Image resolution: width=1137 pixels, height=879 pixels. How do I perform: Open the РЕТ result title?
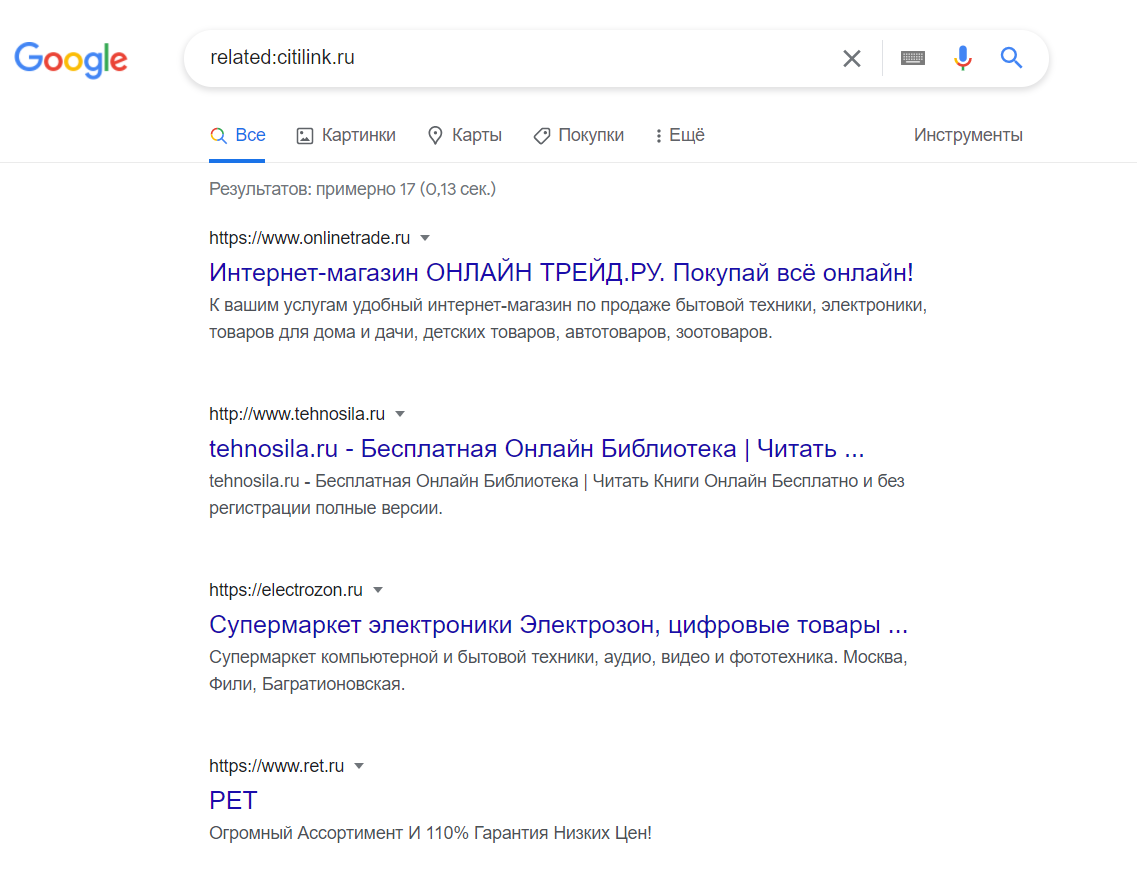pyautogui.click(x=233, y=801)
